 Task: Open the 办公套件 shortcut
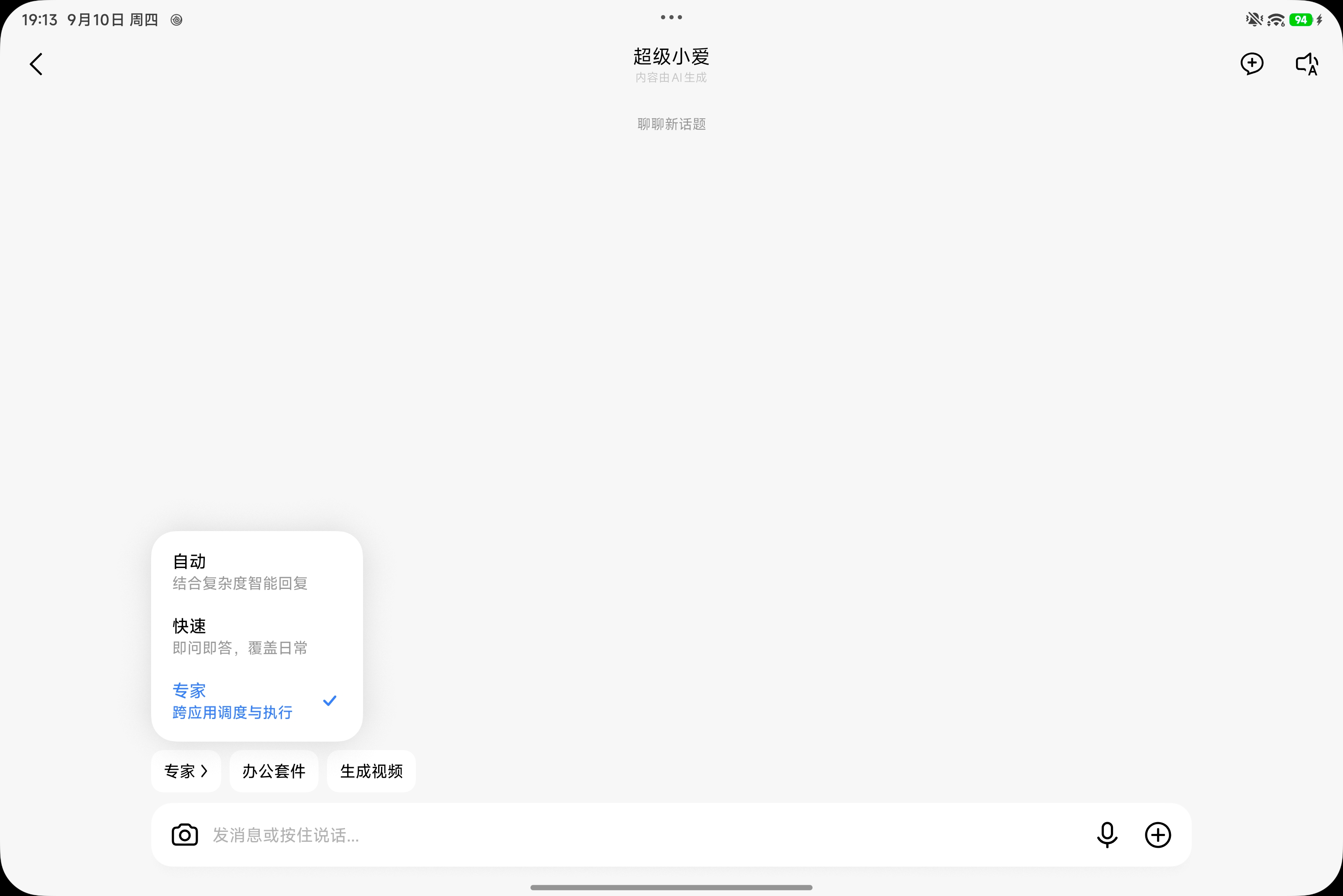(x=274, y=771)
